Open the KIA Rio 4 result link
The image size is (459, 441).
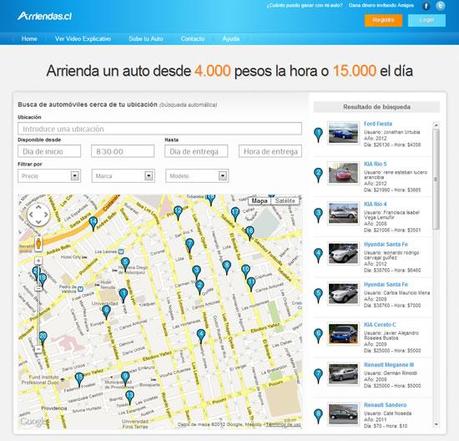coord(375,204)
